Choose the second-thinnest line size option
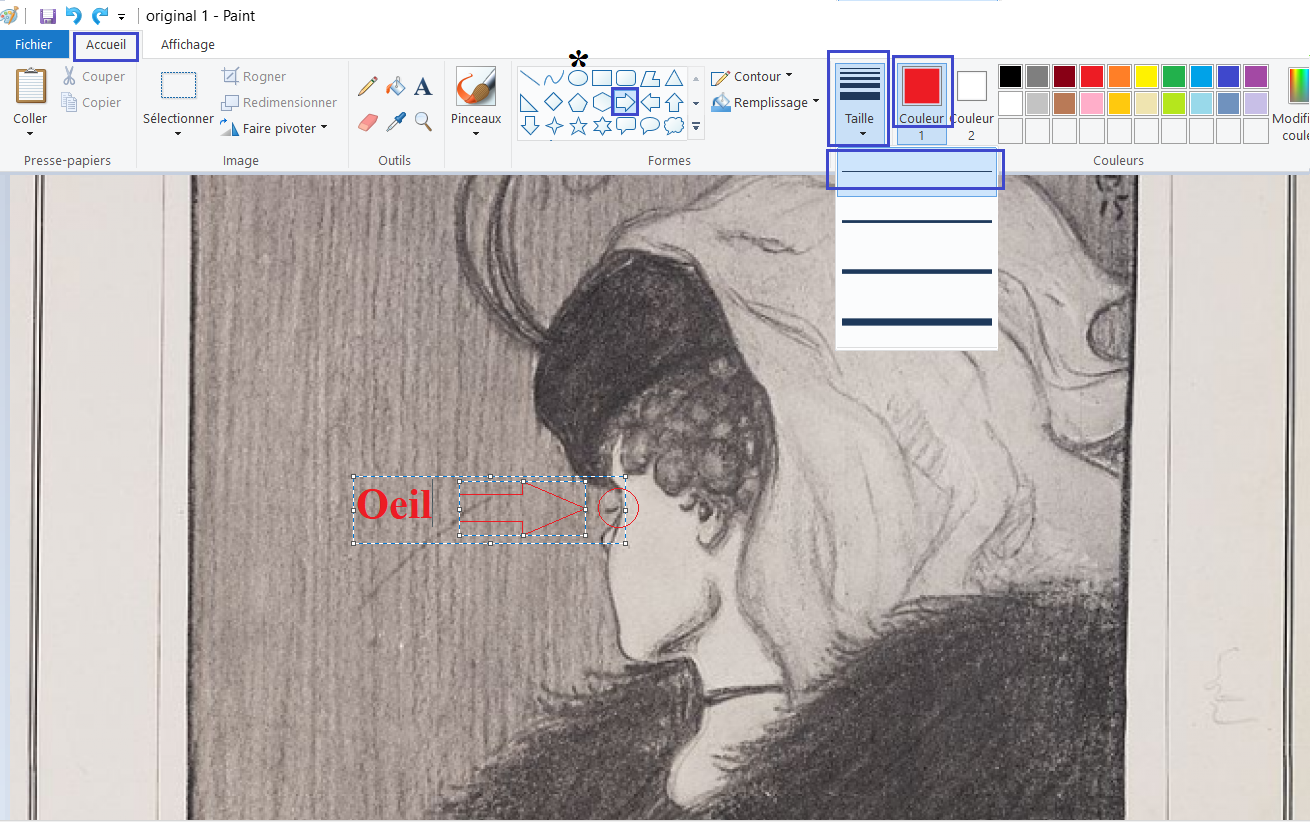Viewport: 1310px width, 822px height. coord(917,221)
